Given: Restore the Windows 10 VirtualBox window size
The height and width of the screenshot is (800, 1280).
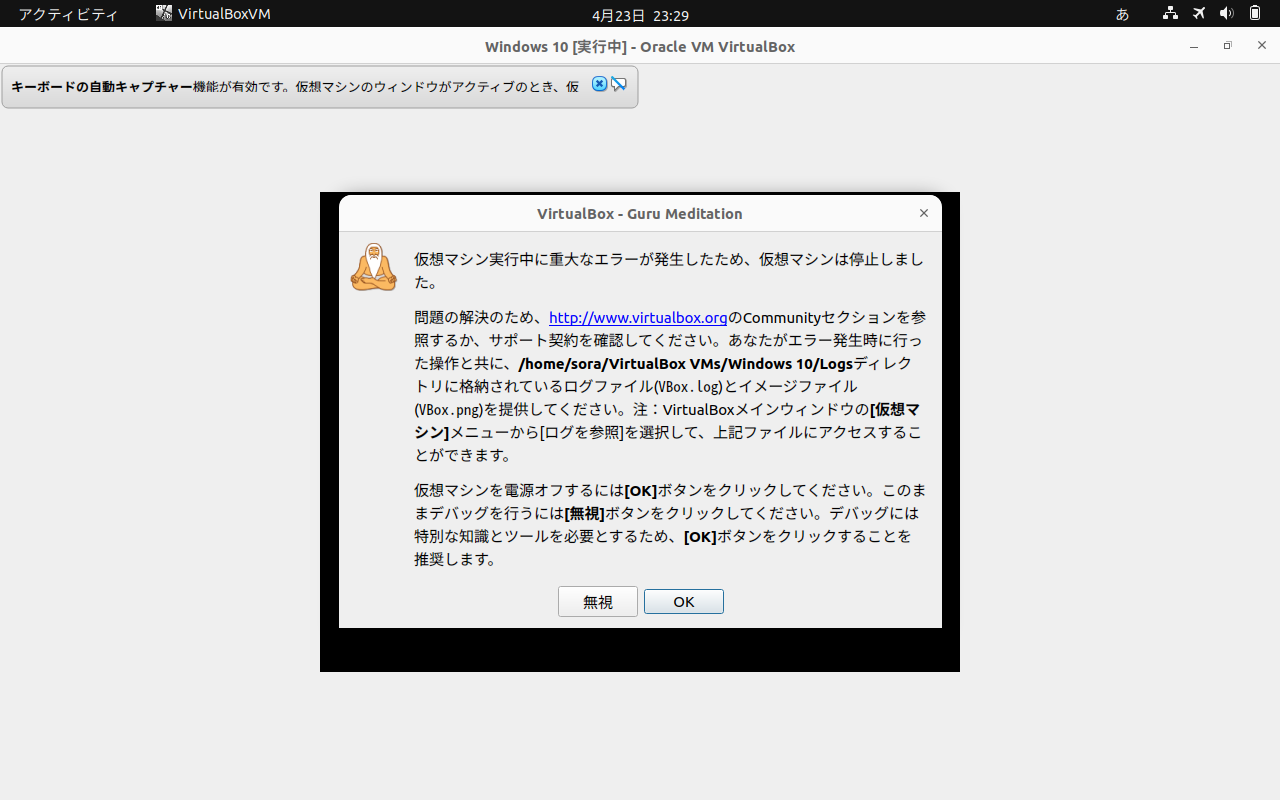Looking at the screenshot, I should 1228,46.
